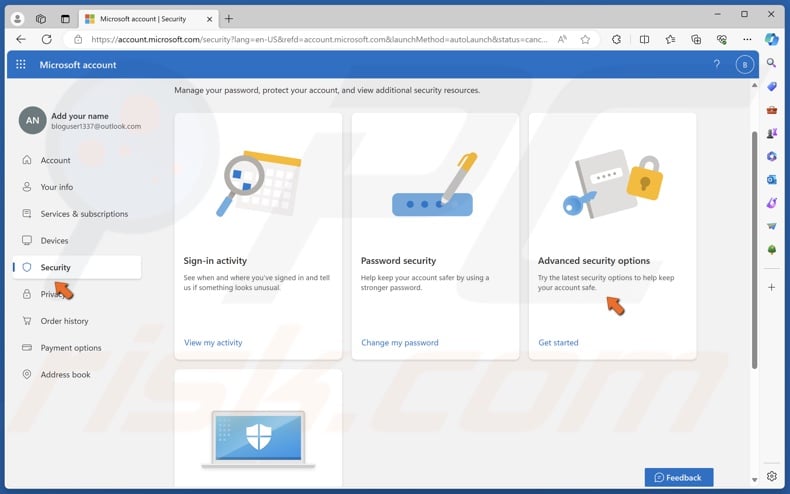
Task: Add a sidebar app with the plus
Action: (x=771, y=287)
